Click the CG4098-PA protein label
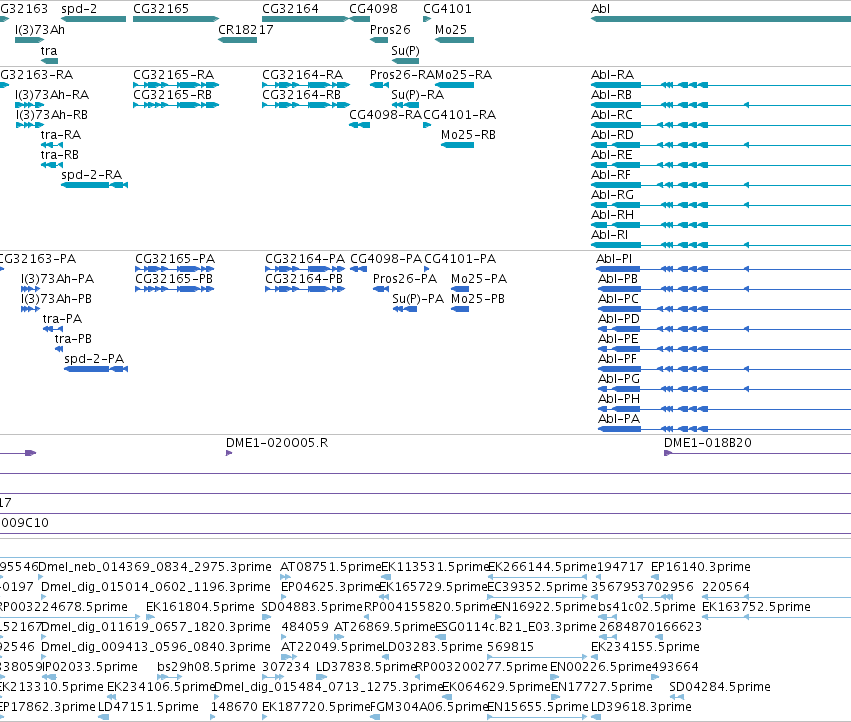Viewport: 851px width, 722px height. pos(386,259)
